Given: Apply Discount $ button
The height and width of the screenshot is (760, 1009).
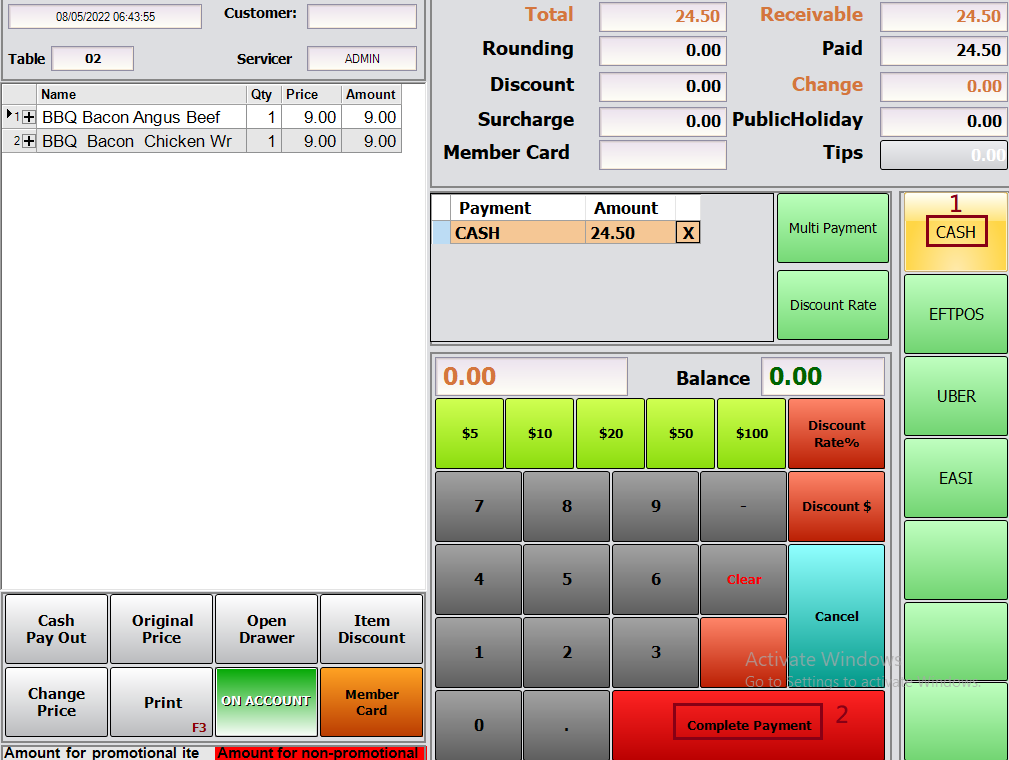Looking at the screenshot, I should (x=837, y=506).
